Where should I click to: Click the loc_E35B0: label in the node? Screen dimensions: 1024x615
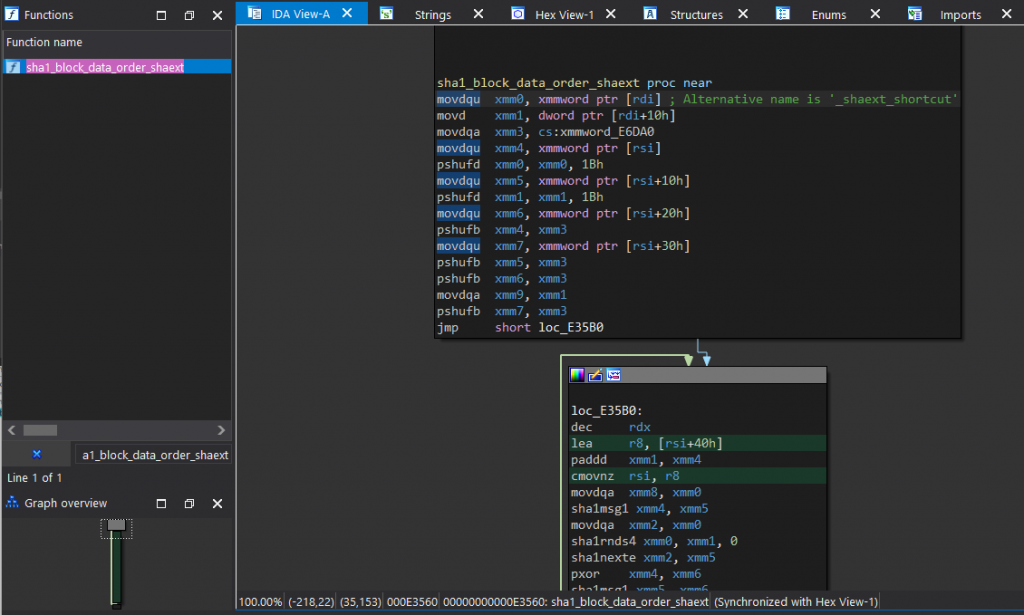click(607, 411)
